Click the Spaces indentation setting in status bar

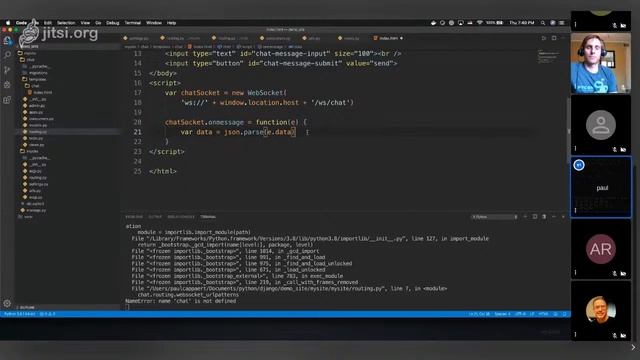(502, 314)
